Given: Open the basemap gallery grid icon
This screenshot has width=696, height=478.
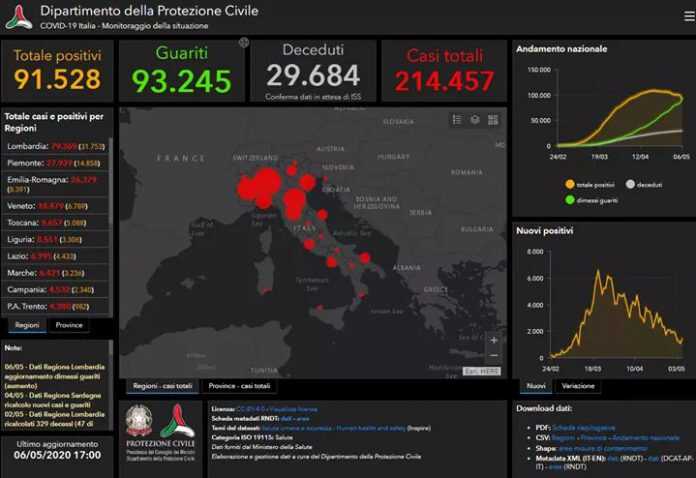Looking at the screenshot, I should point(493,119).
